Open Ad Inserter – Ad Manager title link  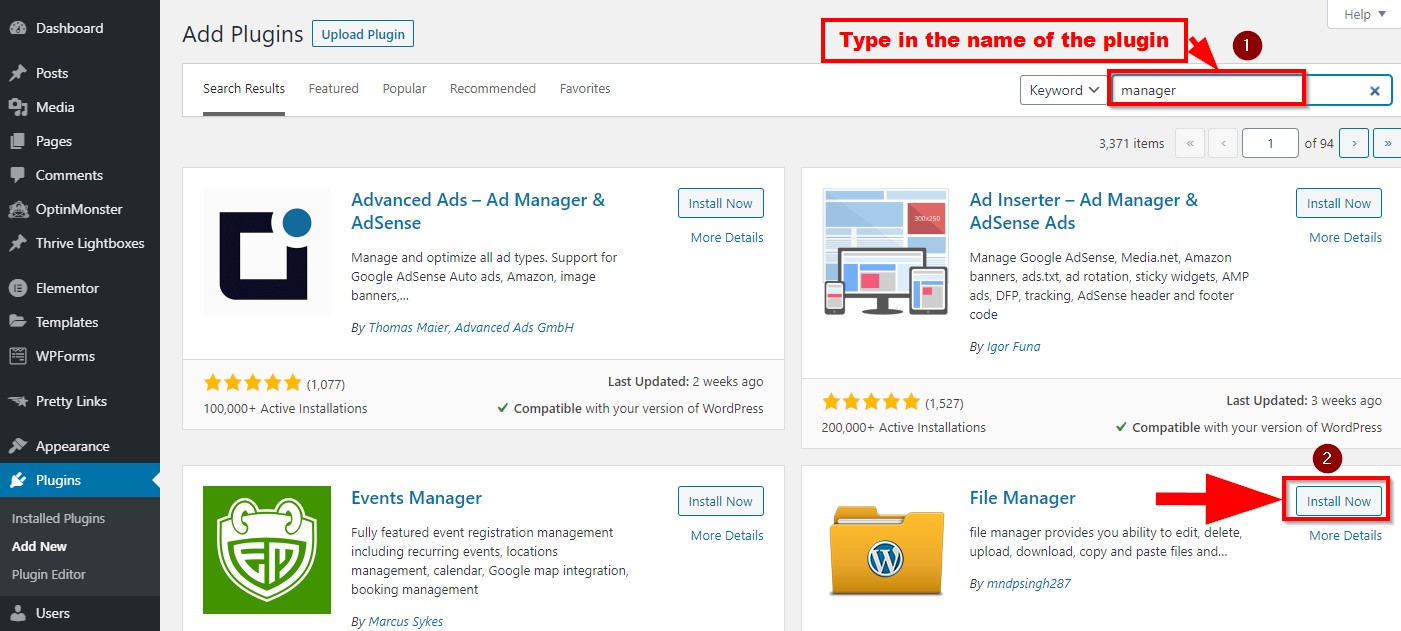coord(1084,211)
